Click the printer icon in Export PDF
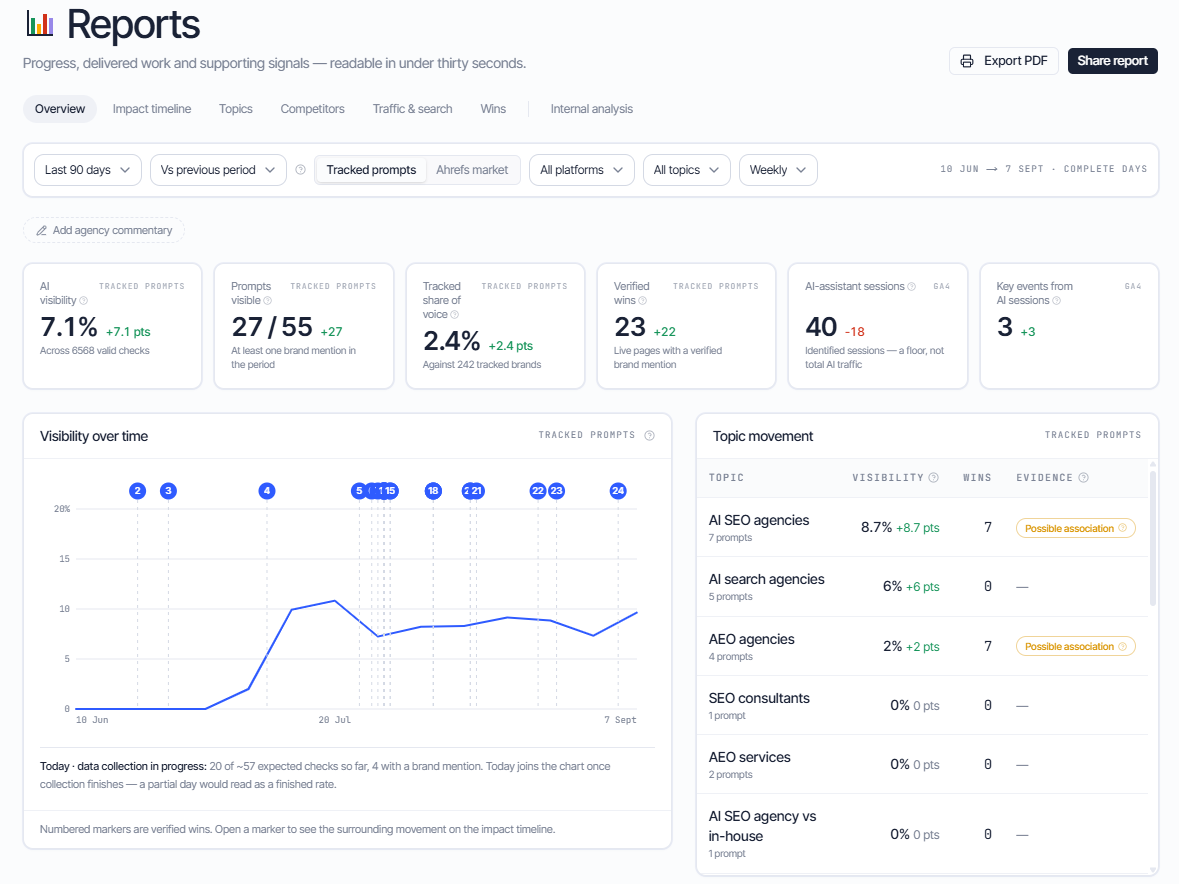 tap(967, 61)
